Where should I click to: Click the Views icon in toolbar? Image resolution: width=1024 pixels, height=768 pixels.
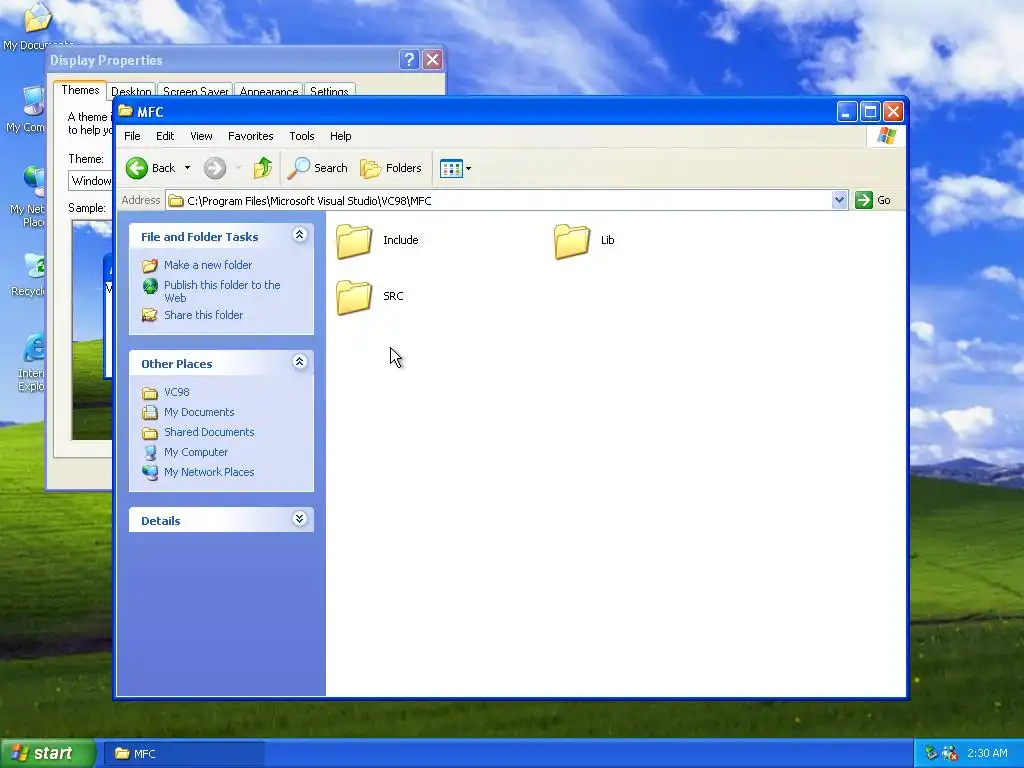(x=451, y=168)
